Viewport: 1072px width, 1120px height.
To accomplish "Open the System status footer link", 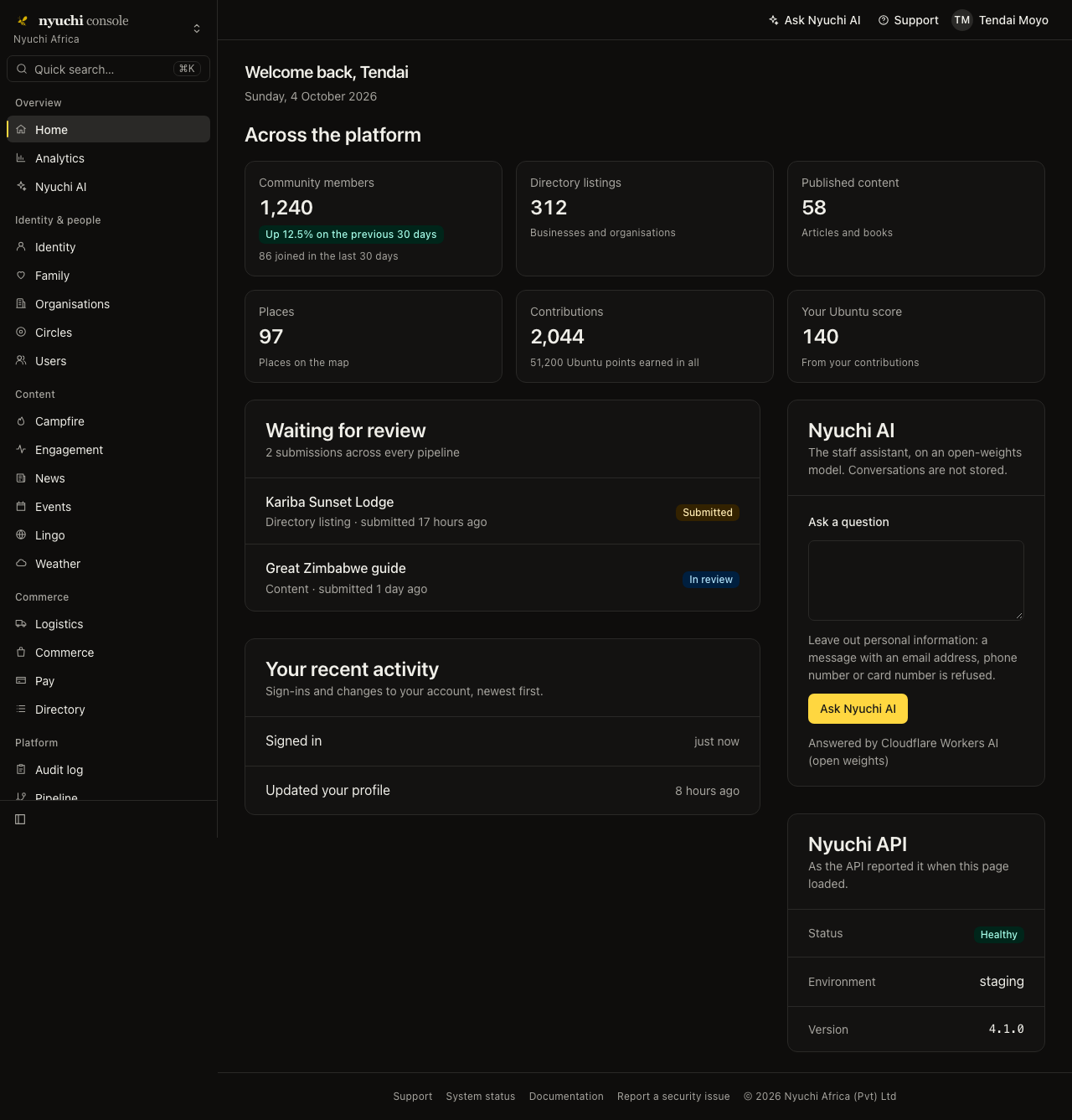I will (x=481, y=1097).
